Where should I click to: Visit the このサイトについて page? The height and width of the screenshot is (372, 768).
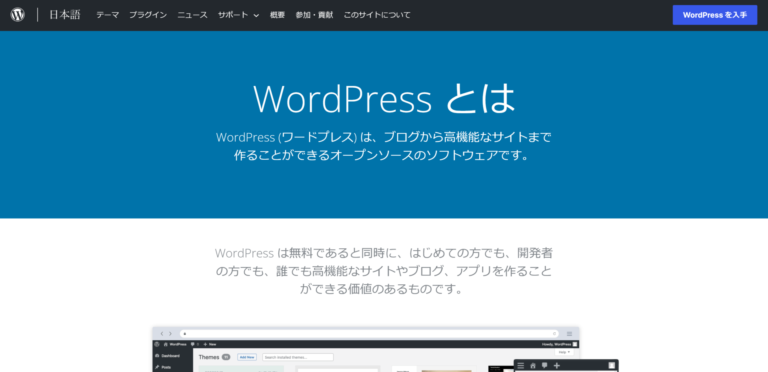pos(377,15)
